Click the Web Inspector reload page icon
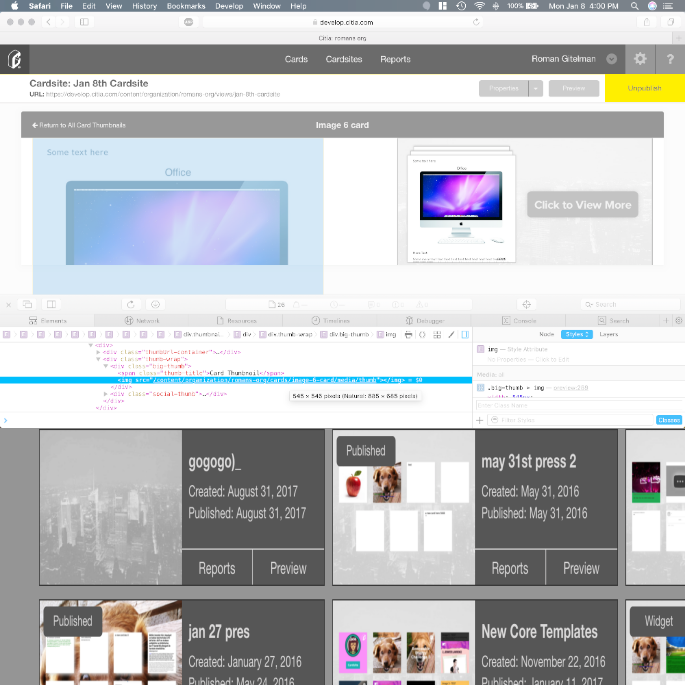 130,304
